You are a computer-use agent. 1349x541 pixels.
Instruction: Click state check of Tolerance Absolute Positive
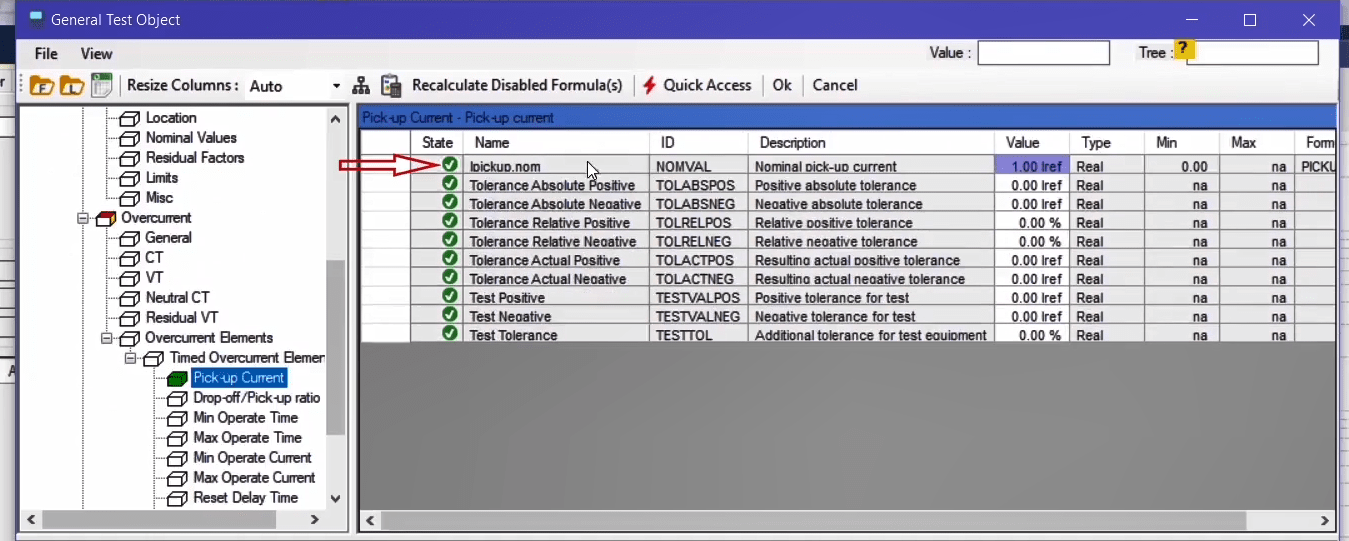coord(450,184)
